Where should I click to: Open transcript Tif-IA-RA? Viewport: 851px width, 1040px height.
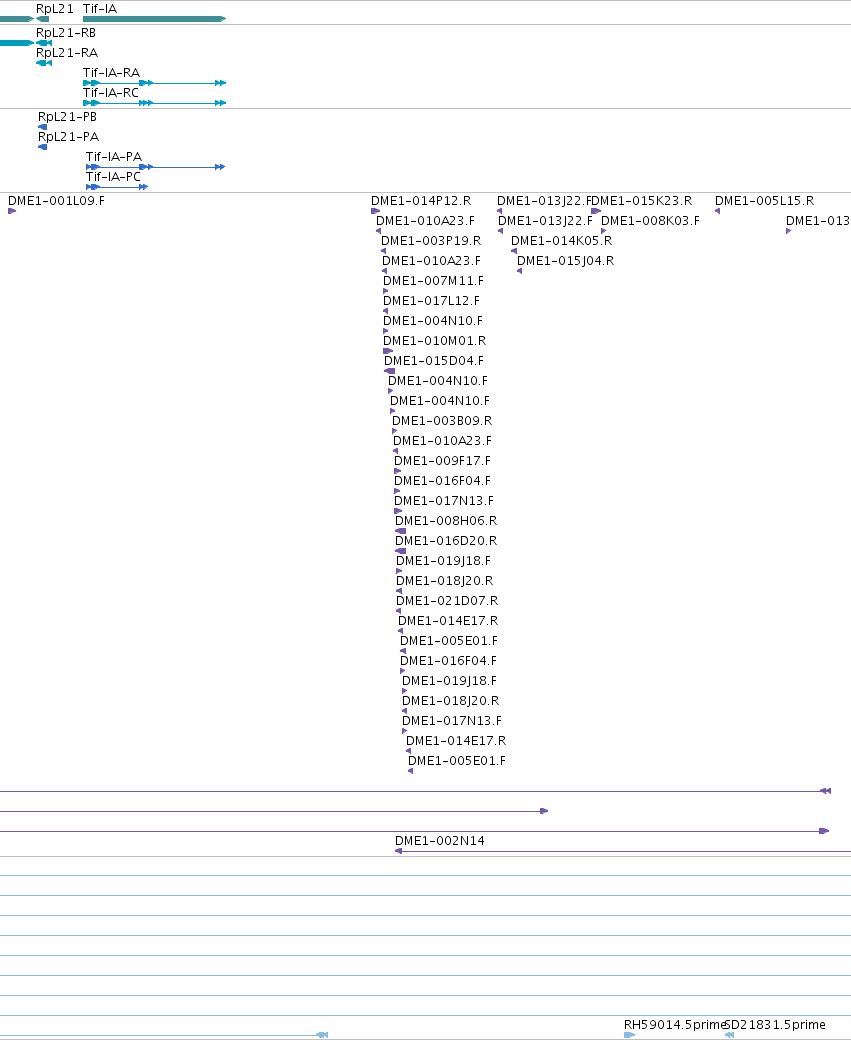(x=111, y=73)
